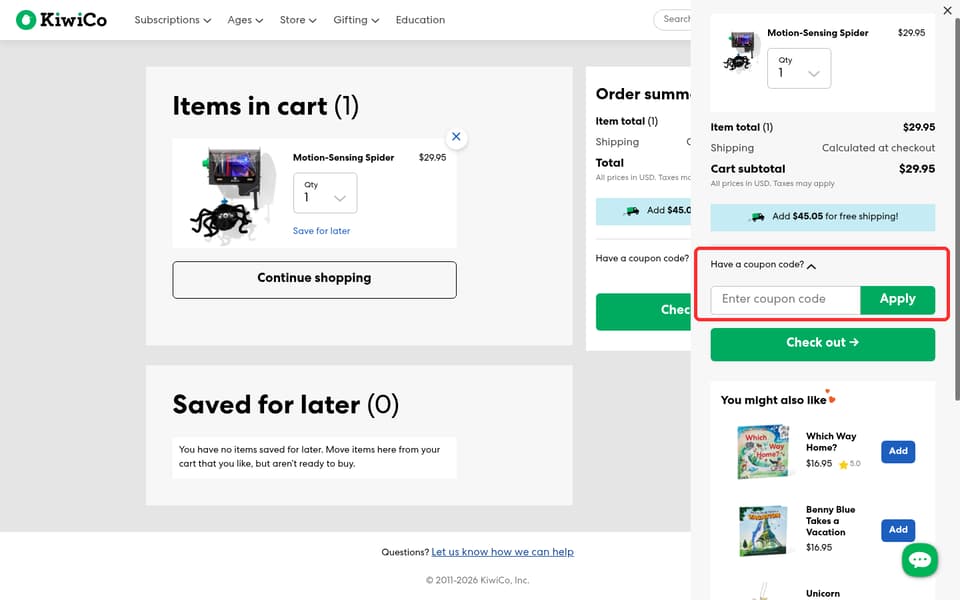Click the Continue shopping button
960x600 pixels.
(314, 280)
